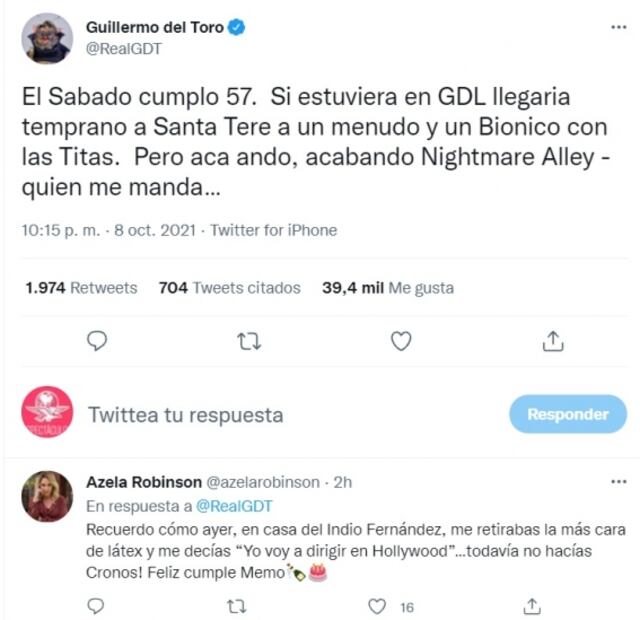Like Azela Robinson's reply
The height and width of the screenshot is (620, 640).
point(378,605)
